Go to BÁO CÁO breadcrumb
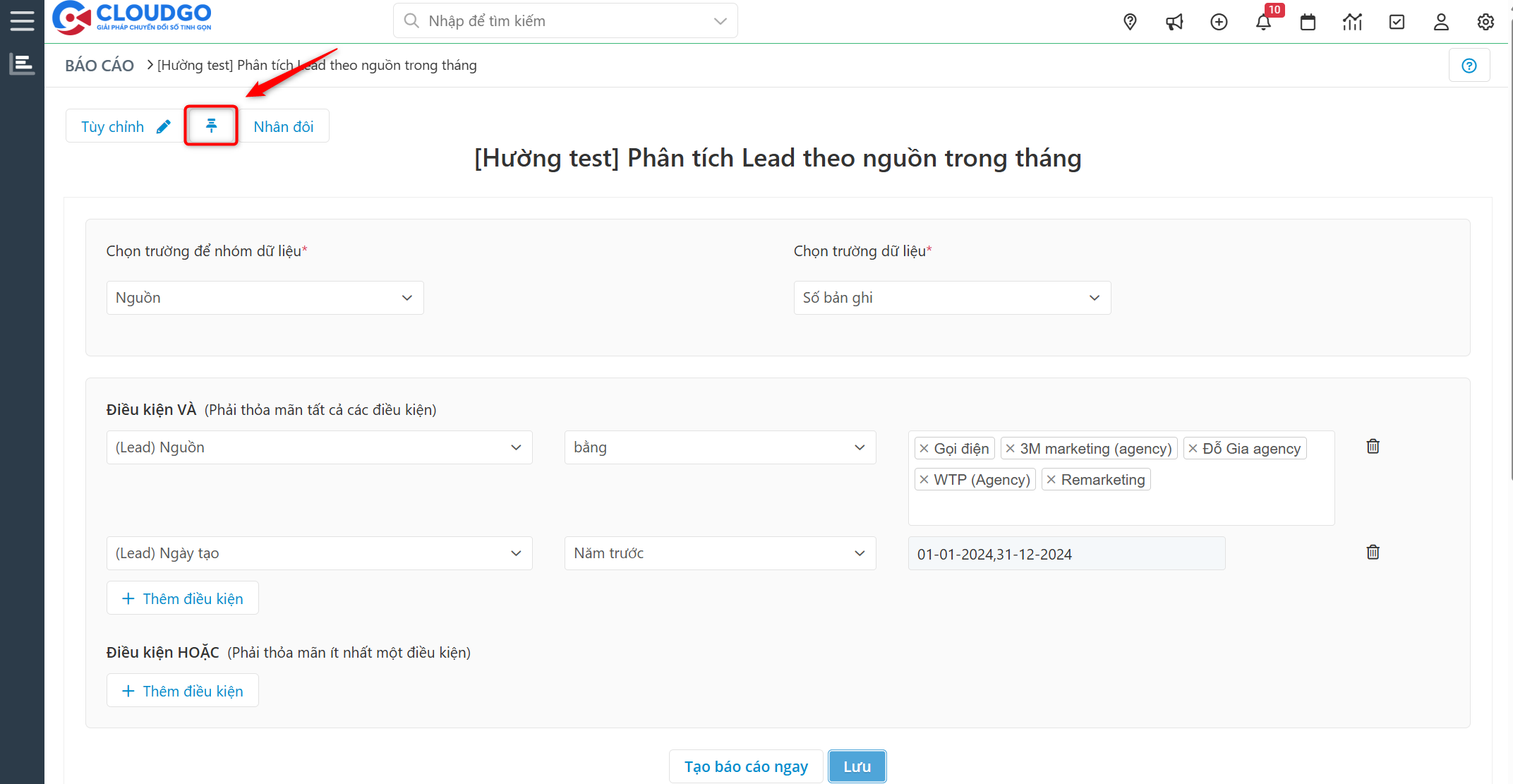1513x784 pixels. coord(100,66)
